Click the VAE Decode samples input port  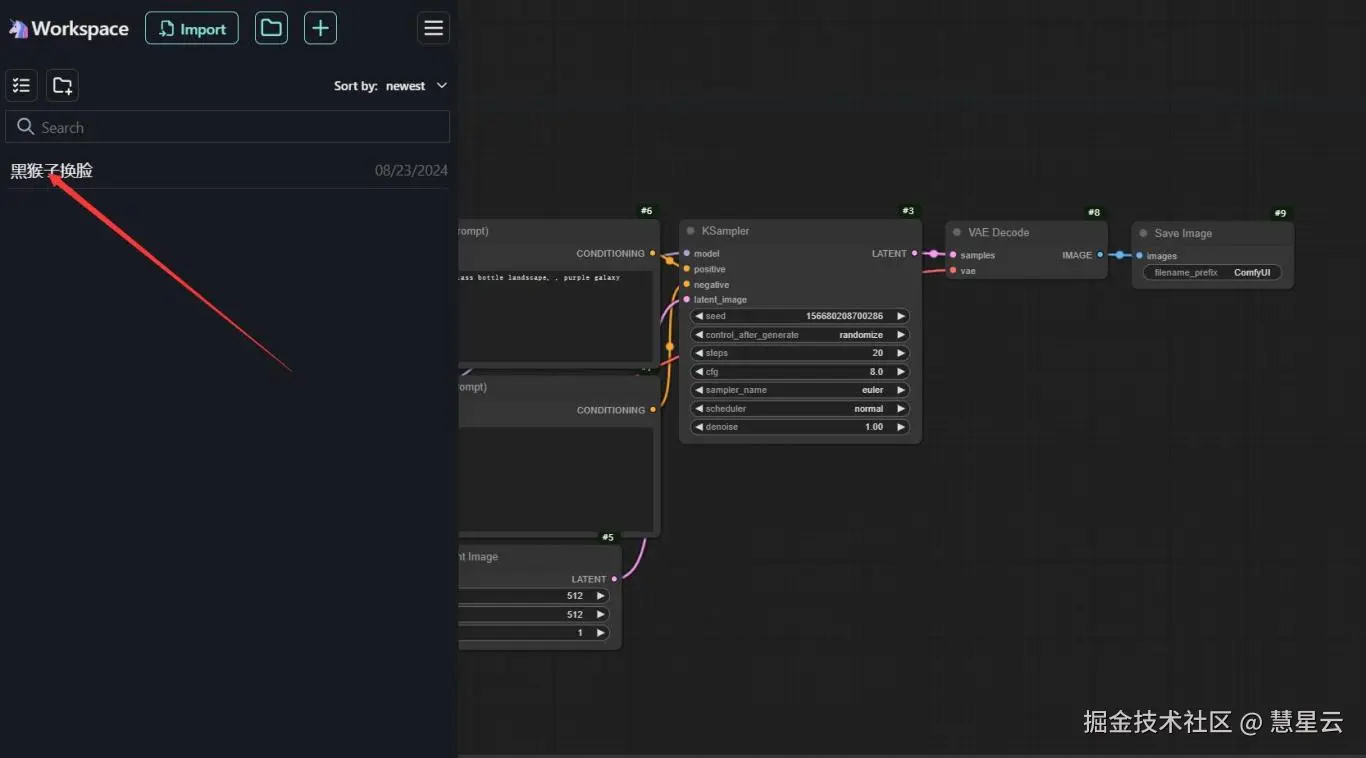953,255
